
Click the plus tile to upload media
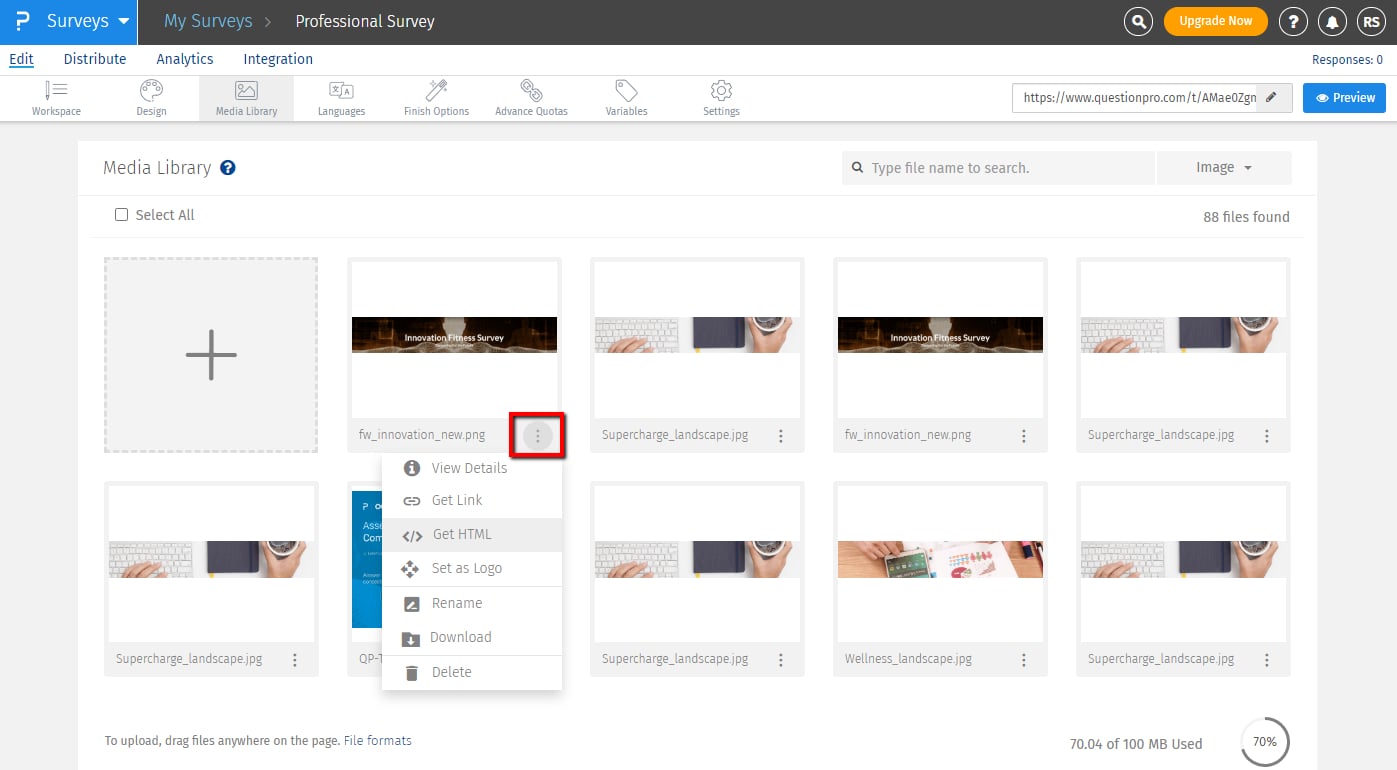[210, 354]
